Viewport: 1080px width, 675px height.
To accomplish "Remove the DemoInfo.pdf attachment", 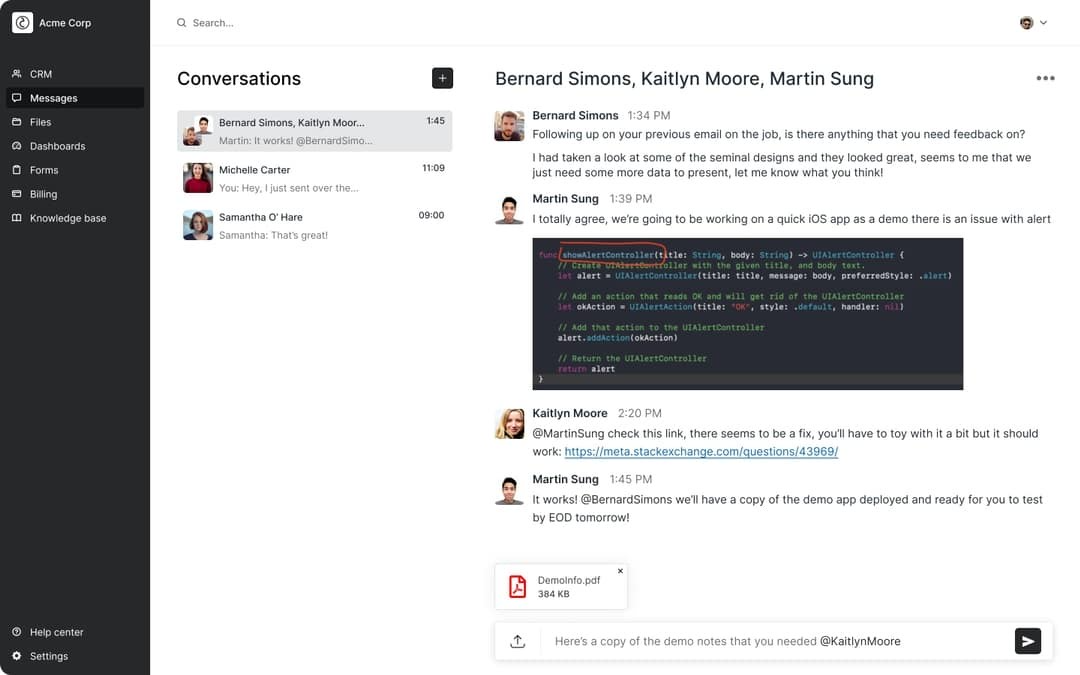I will pyautogui.click(x=620, y=570).
